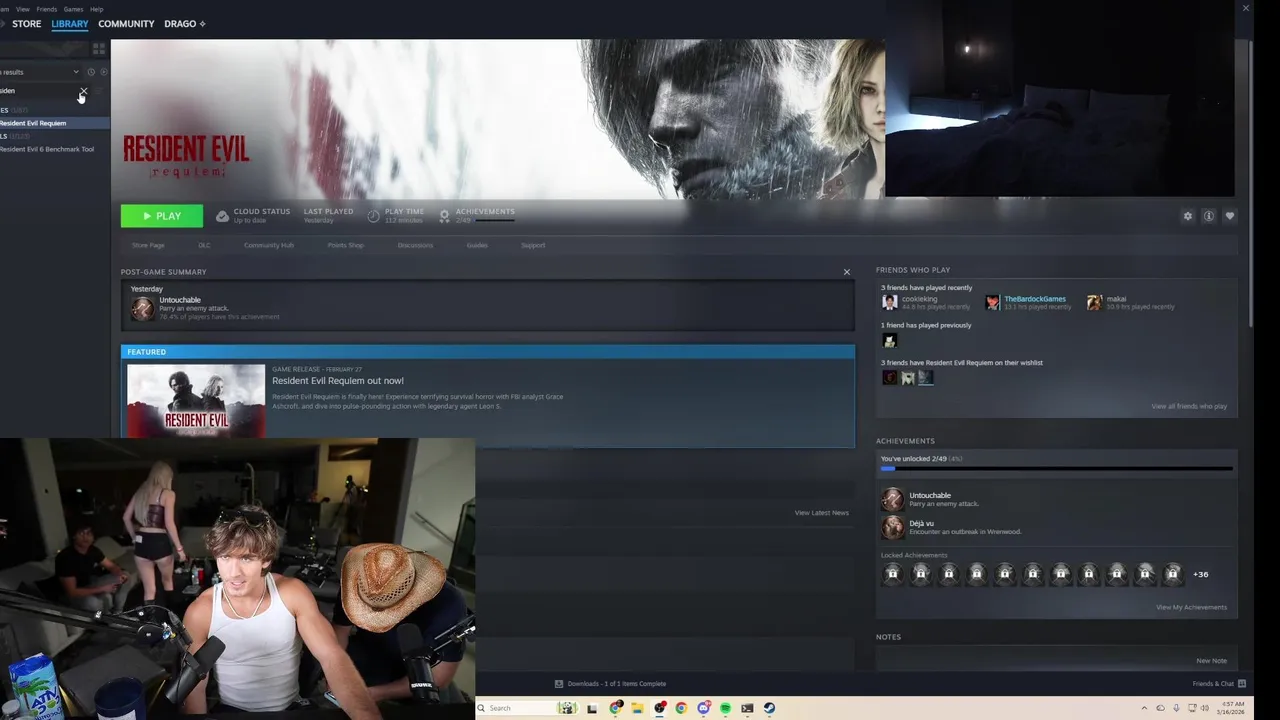
Task: Open the STORE tab
Action: point(27,23)
